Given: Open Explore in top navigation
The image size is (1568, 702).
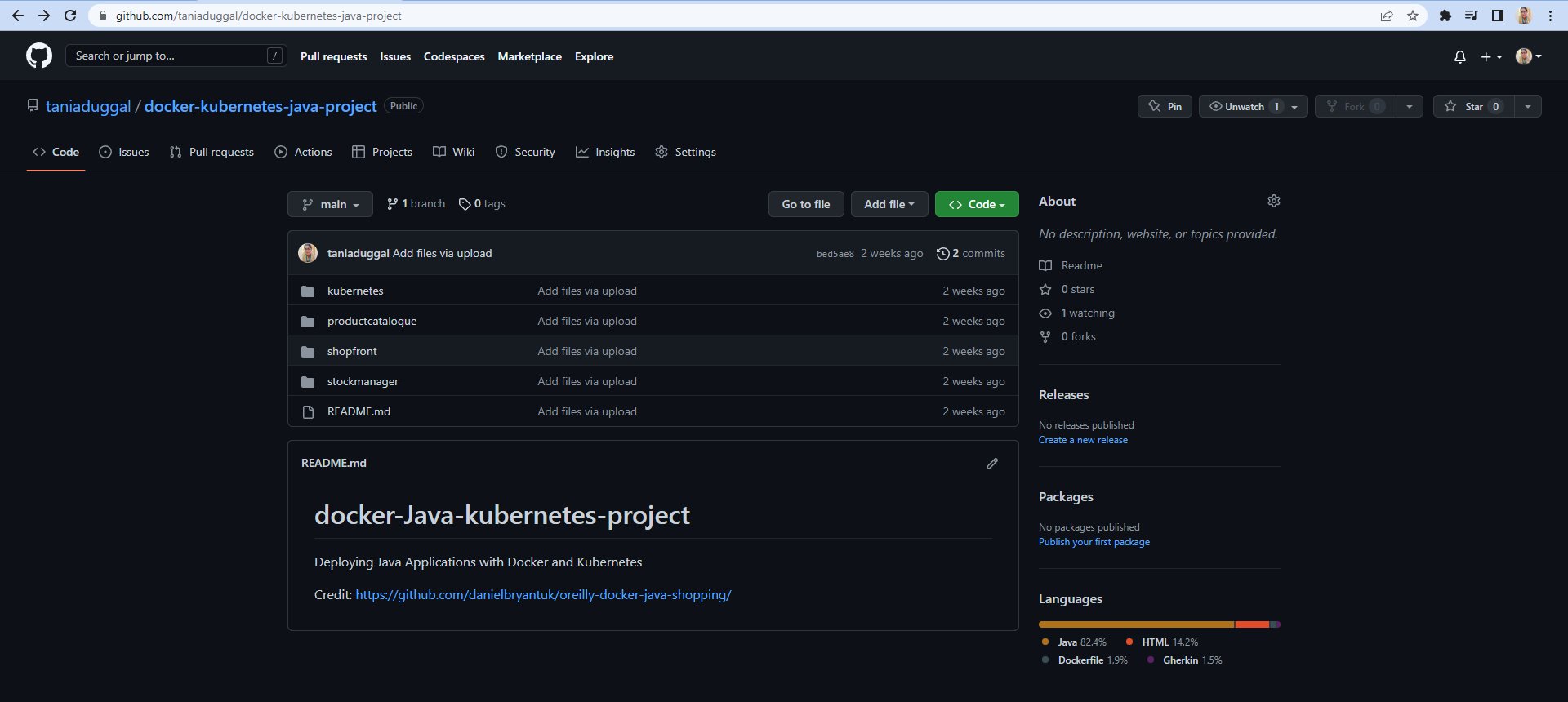Looking at the screenshot, I should [594, 56].
